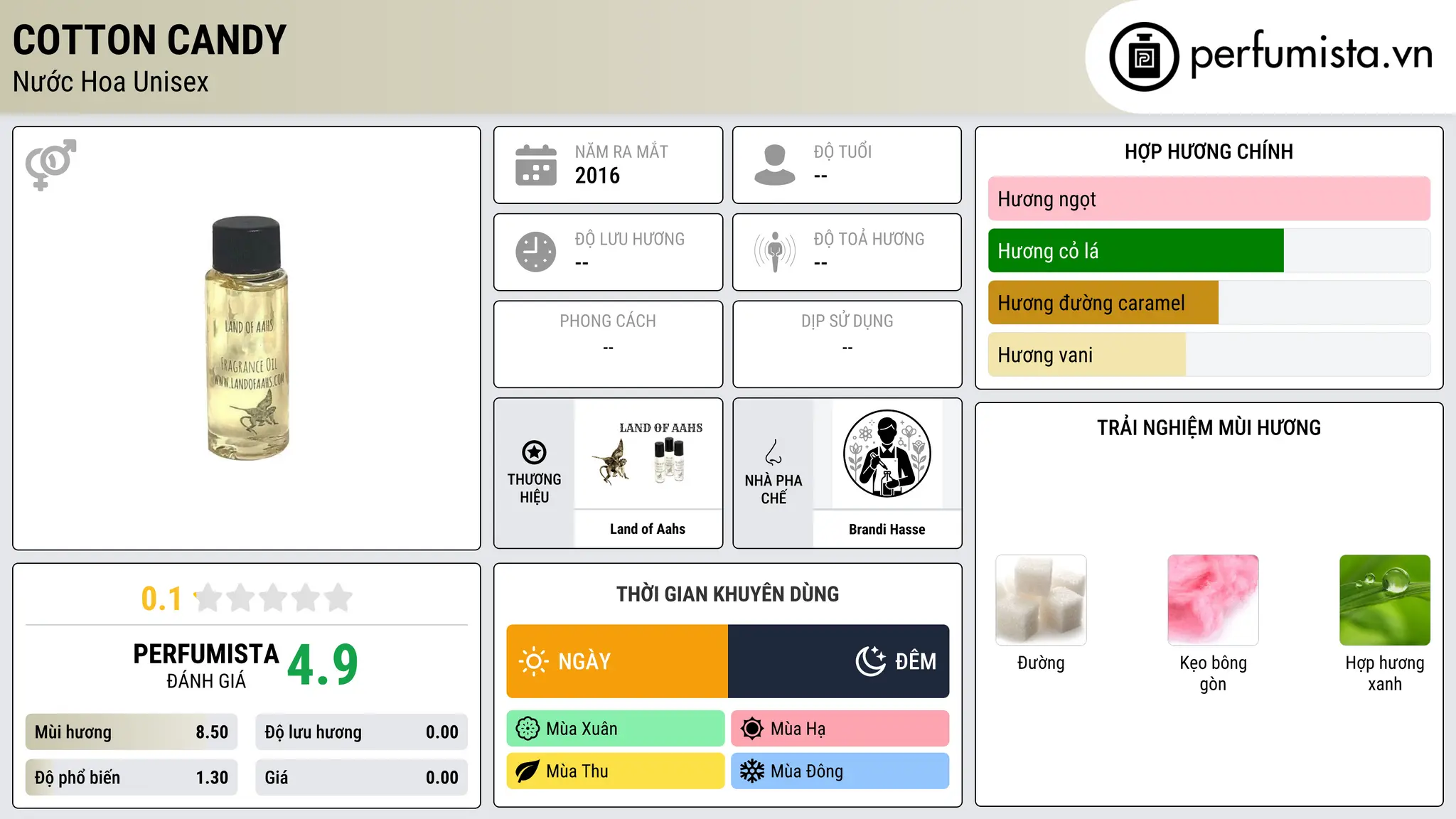Click the Dịp sử dụng info card
This screenshot has width=1456, height=819.
[x=847, y=344]
